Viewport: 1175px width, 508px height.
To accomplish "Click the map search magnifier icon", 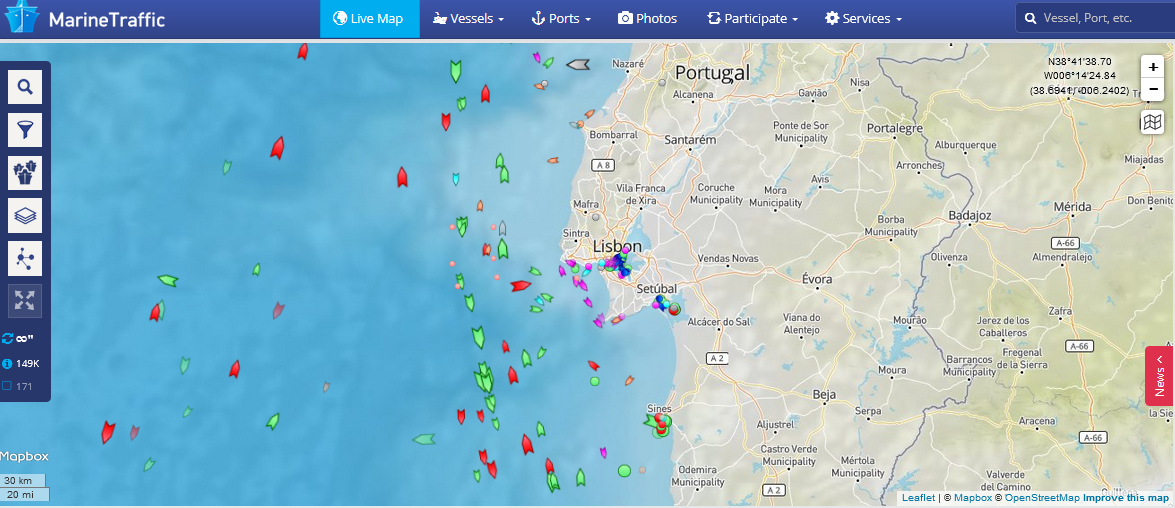I will click(x=24, y=87).
